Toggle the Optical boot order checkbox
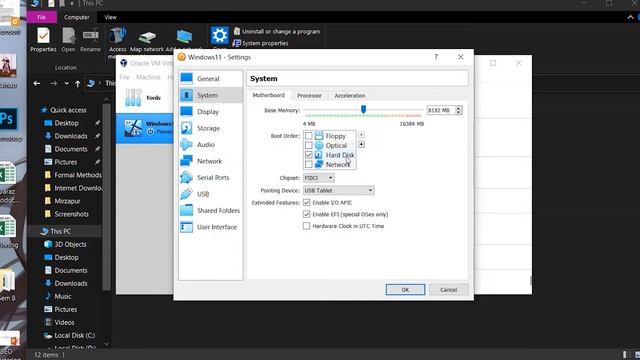This screenshot has height=360, width=640. click(309, 145)
